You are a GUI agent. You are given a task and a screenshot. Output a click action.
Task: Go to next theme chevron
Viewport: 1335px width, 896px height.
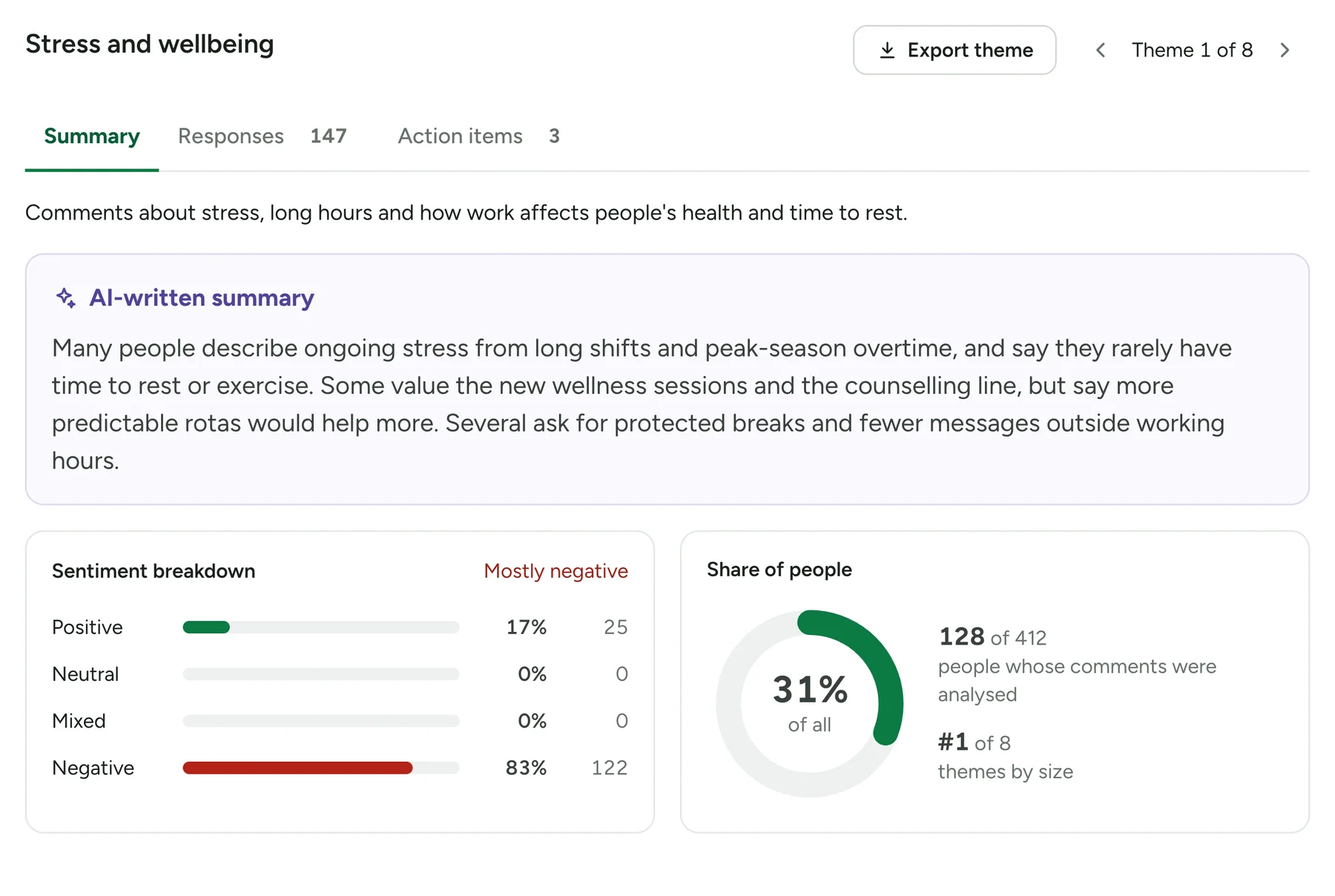pos(1285,50)
